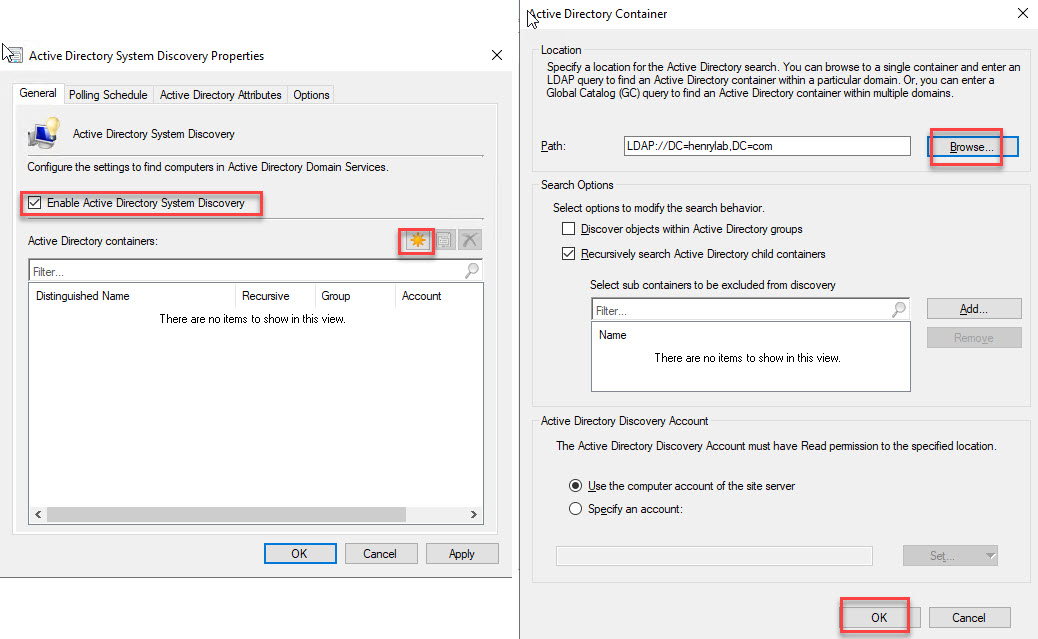1038x639 pixels.
Task: Go to the Options tab
Action: click(311, 95)
